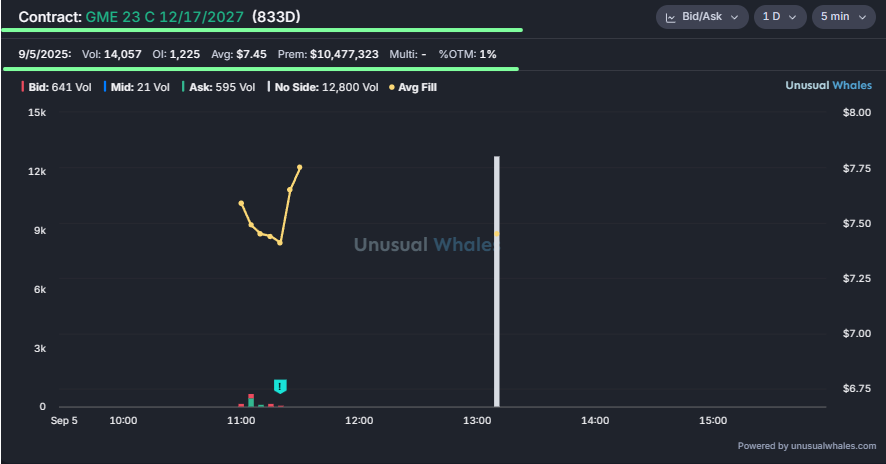Click the Vol: 14,057 value

click(111, 54)
